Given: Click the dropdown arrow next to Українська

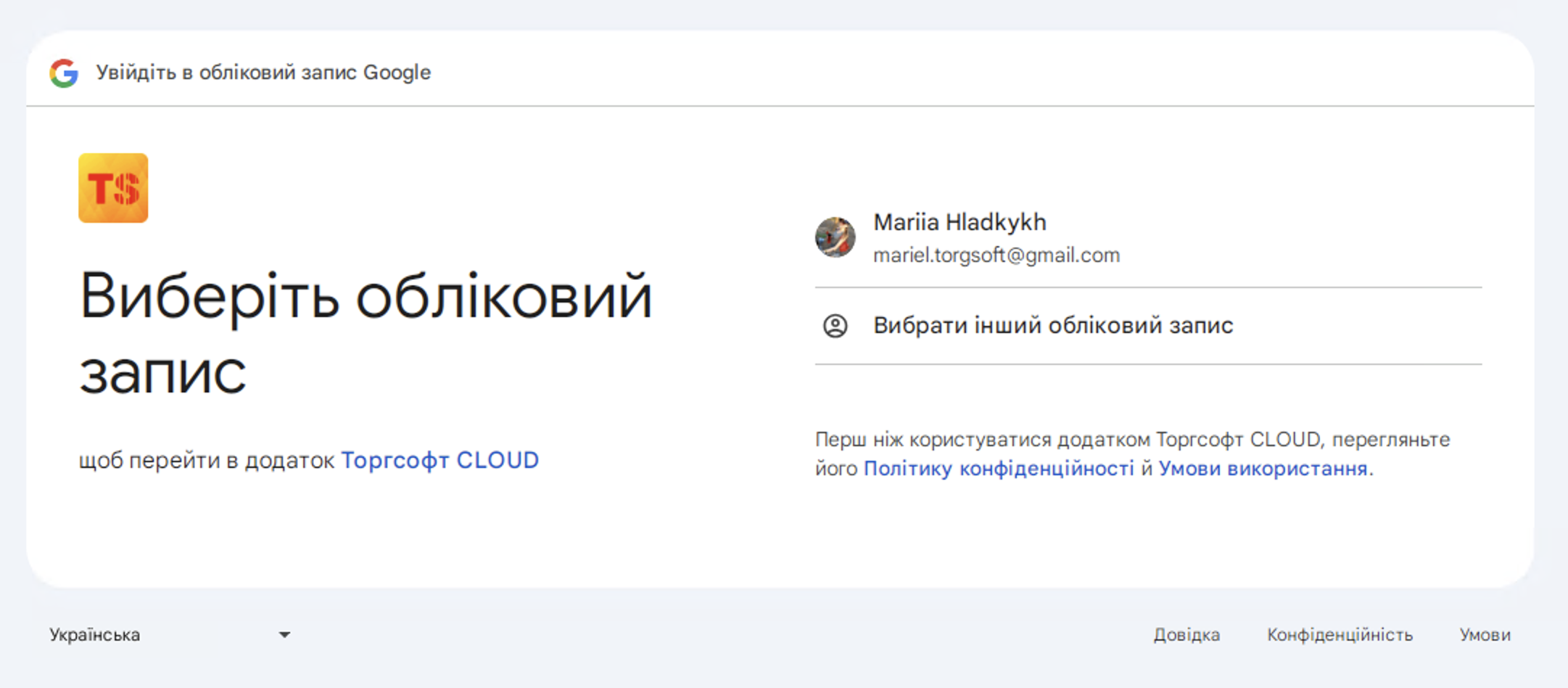Looking at the screenshot, I should click(286, 634).
